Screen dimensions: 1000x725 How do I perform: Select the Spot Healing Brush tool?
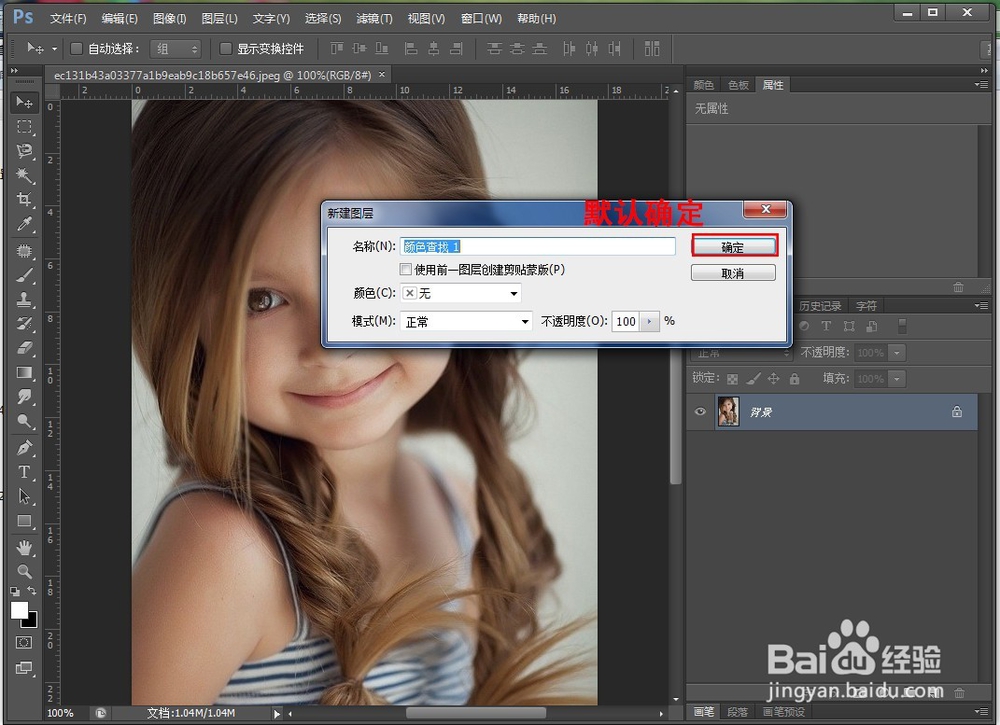24,251
